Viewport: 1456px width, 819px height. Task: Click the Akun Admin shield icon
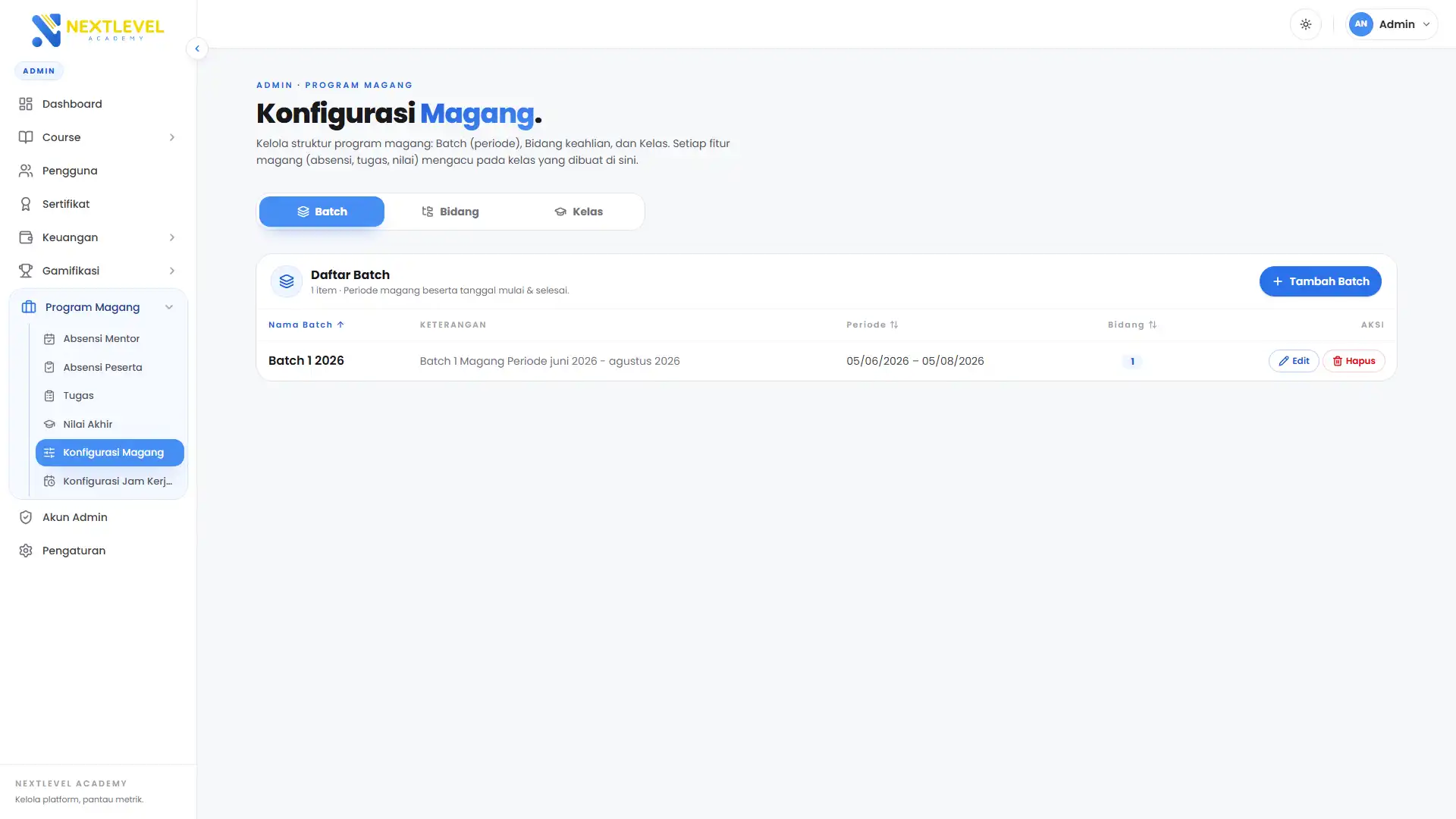26,517
